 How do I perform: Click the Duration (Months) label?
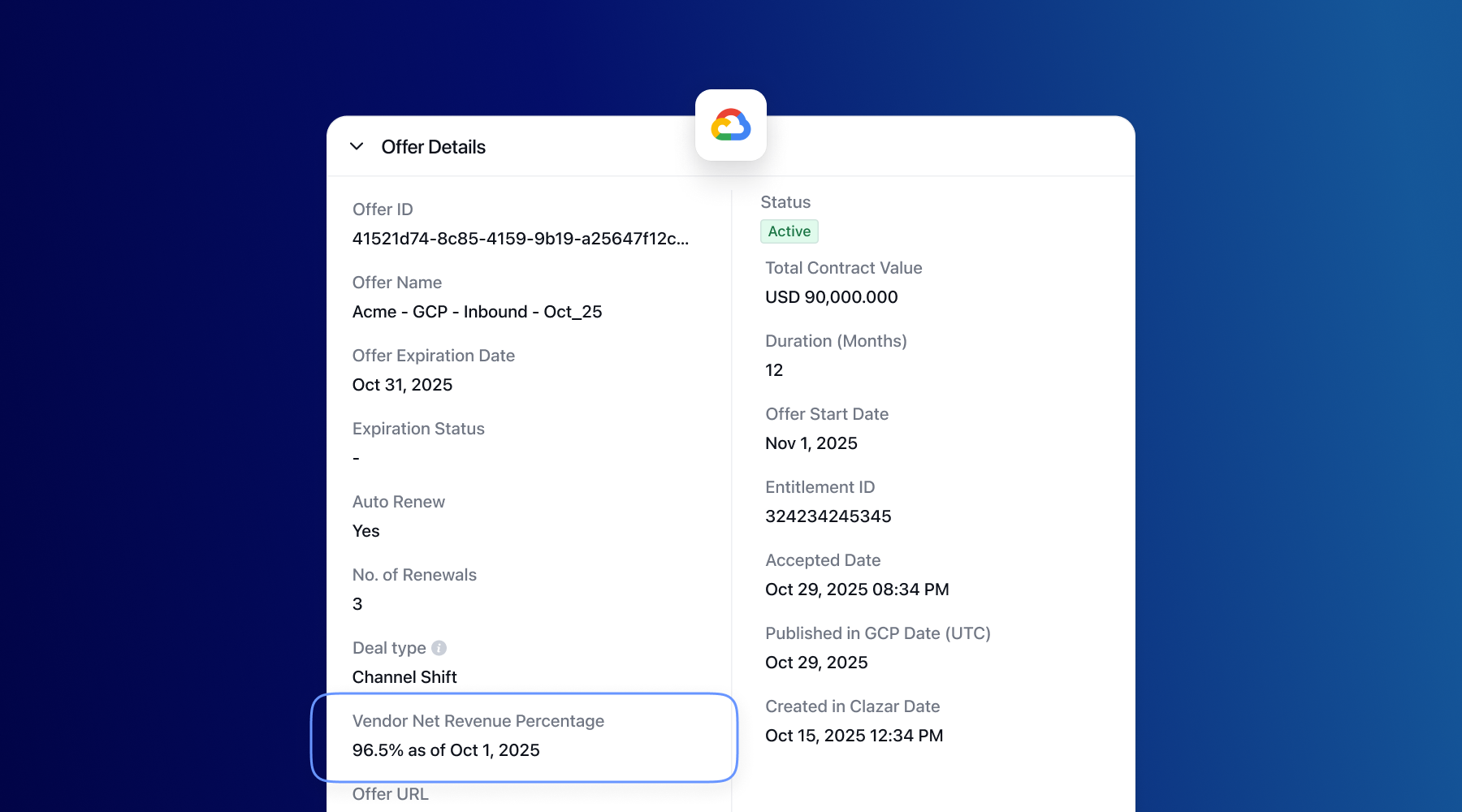point(836,341)
